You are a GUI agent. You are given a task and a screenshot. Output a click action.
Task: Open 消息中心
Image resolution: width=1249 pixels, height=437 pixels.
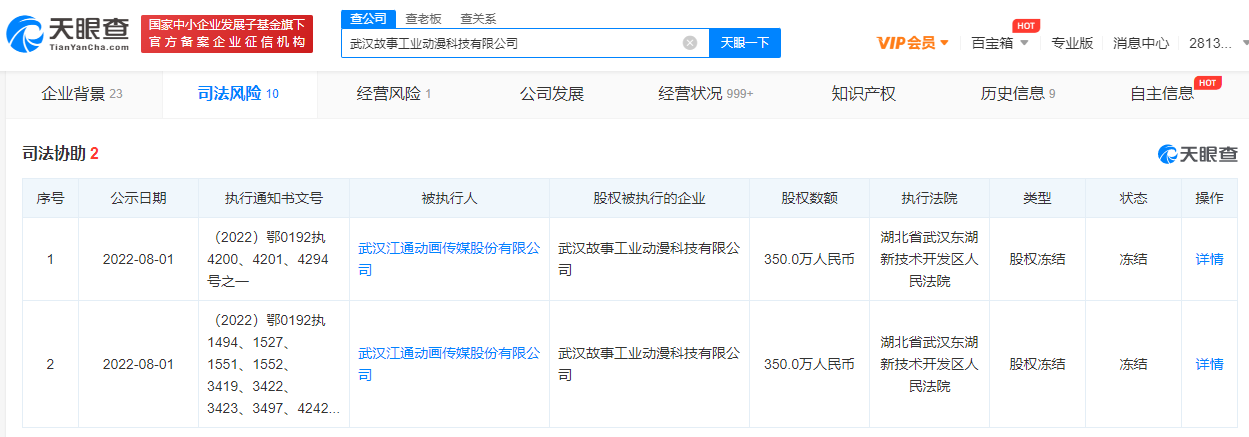(x=1141, y=43)
